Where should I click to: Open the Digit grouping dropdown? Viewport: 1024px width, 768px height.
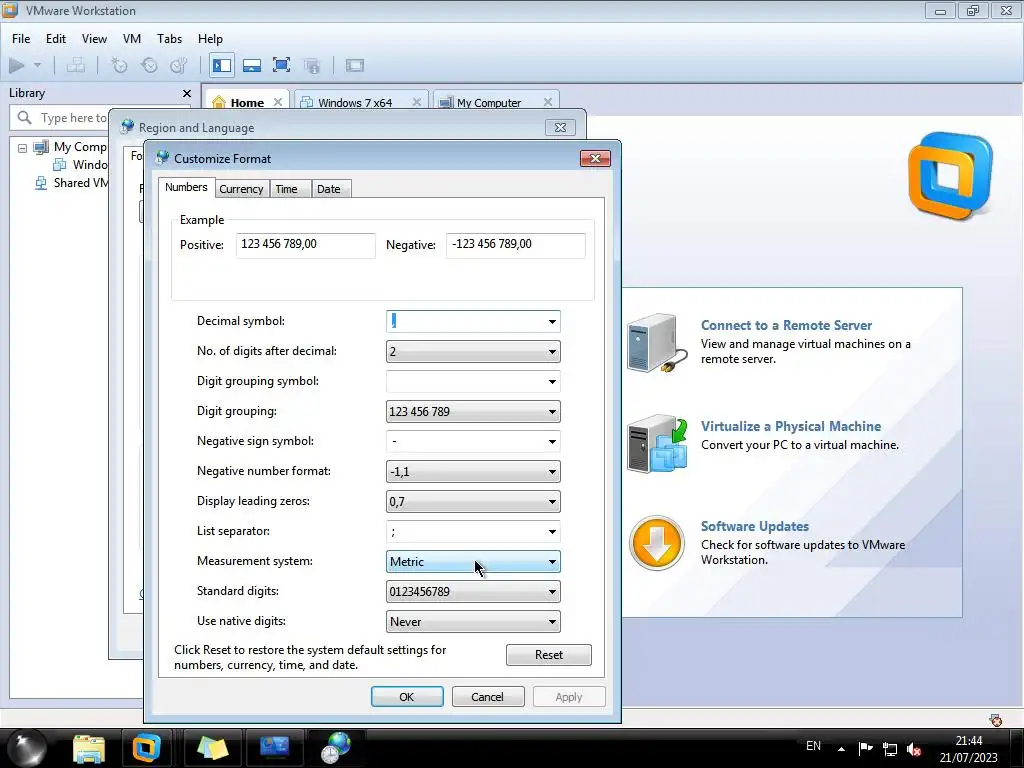click(x=473, y=411)
